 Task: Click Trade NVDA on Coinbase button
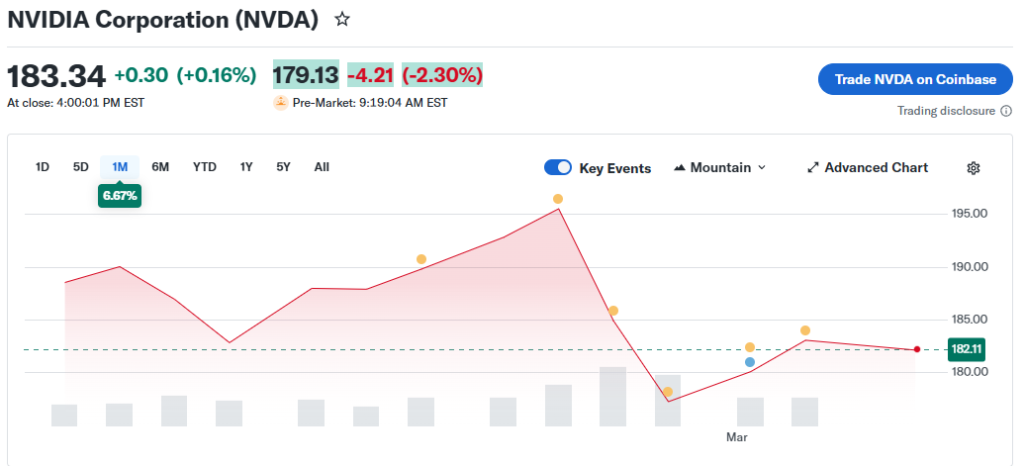click(915, 80)
